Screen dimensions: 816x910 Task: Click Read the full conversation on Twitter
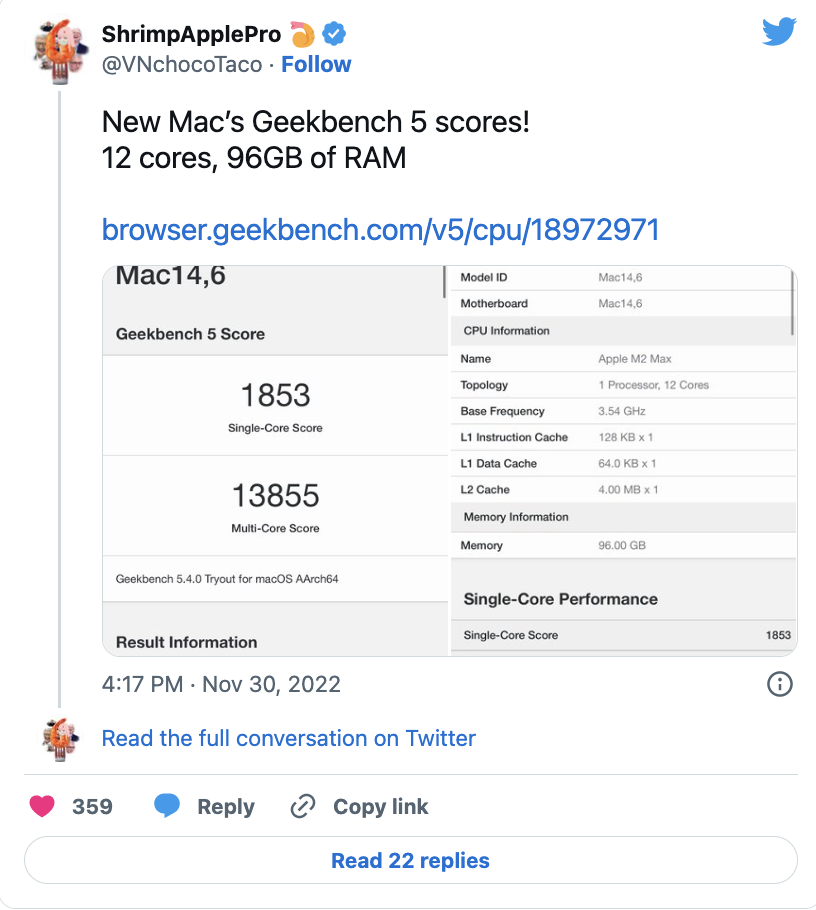(288, 739)
